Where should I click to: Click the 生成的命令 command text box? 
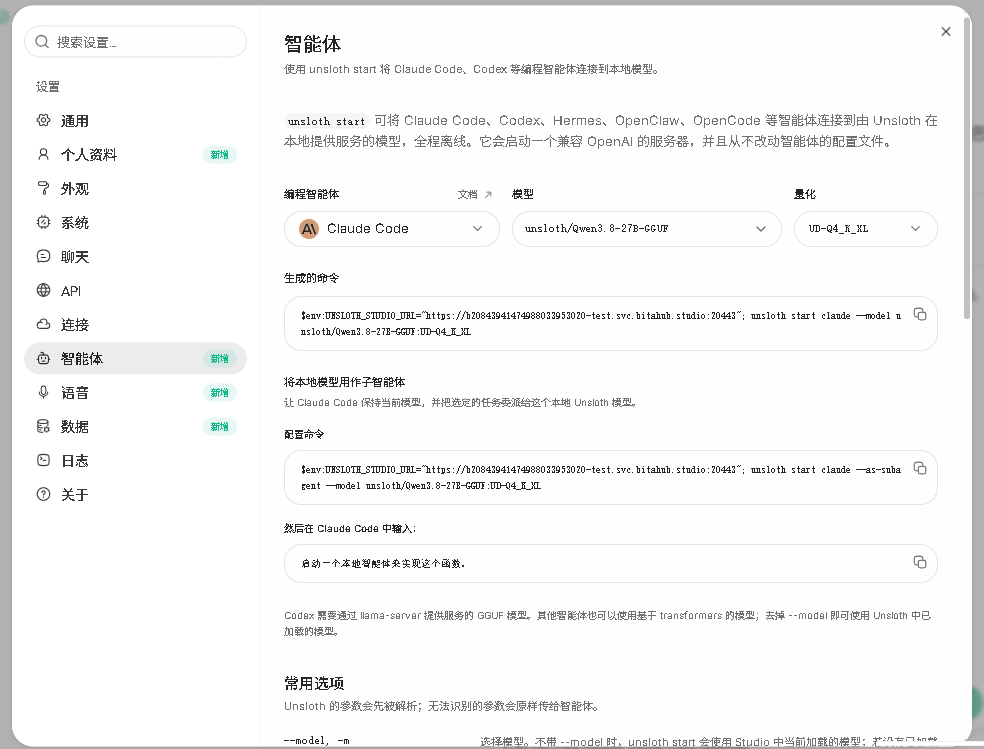tap(611, 324)
